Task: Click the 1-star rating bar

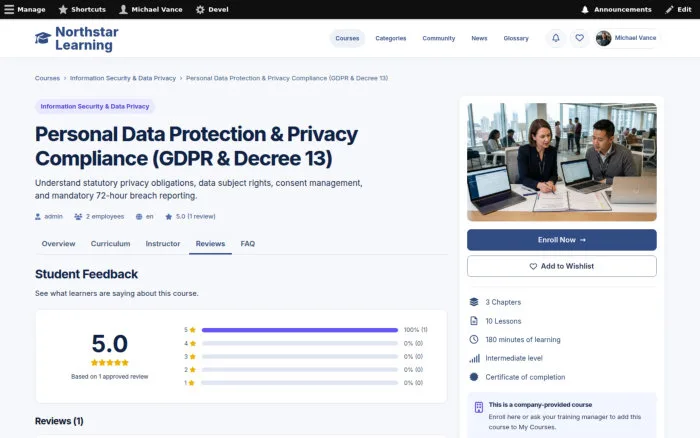Action: click(x=300, y=383)
